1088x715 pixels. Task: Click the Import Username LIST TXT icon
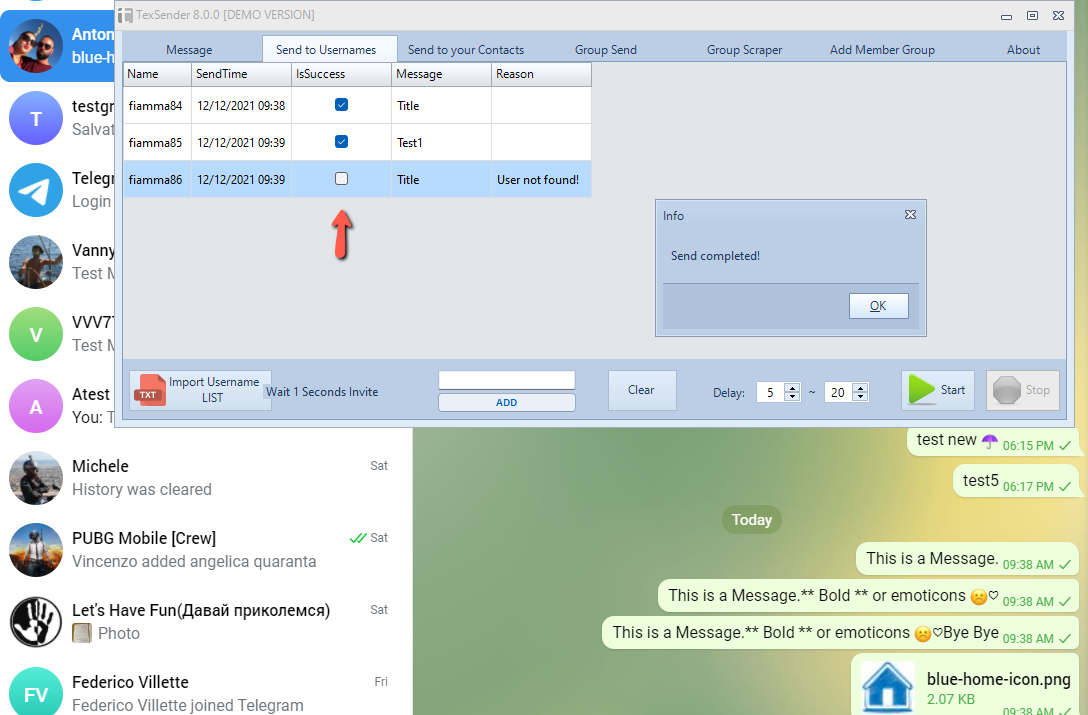point(151,390)
